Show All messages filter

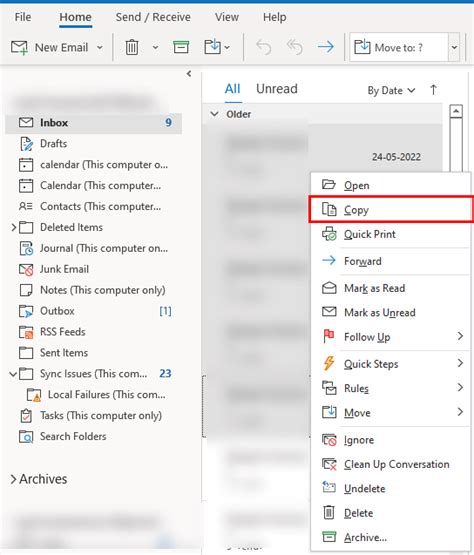pyautogui.click(x=232, y=89)
